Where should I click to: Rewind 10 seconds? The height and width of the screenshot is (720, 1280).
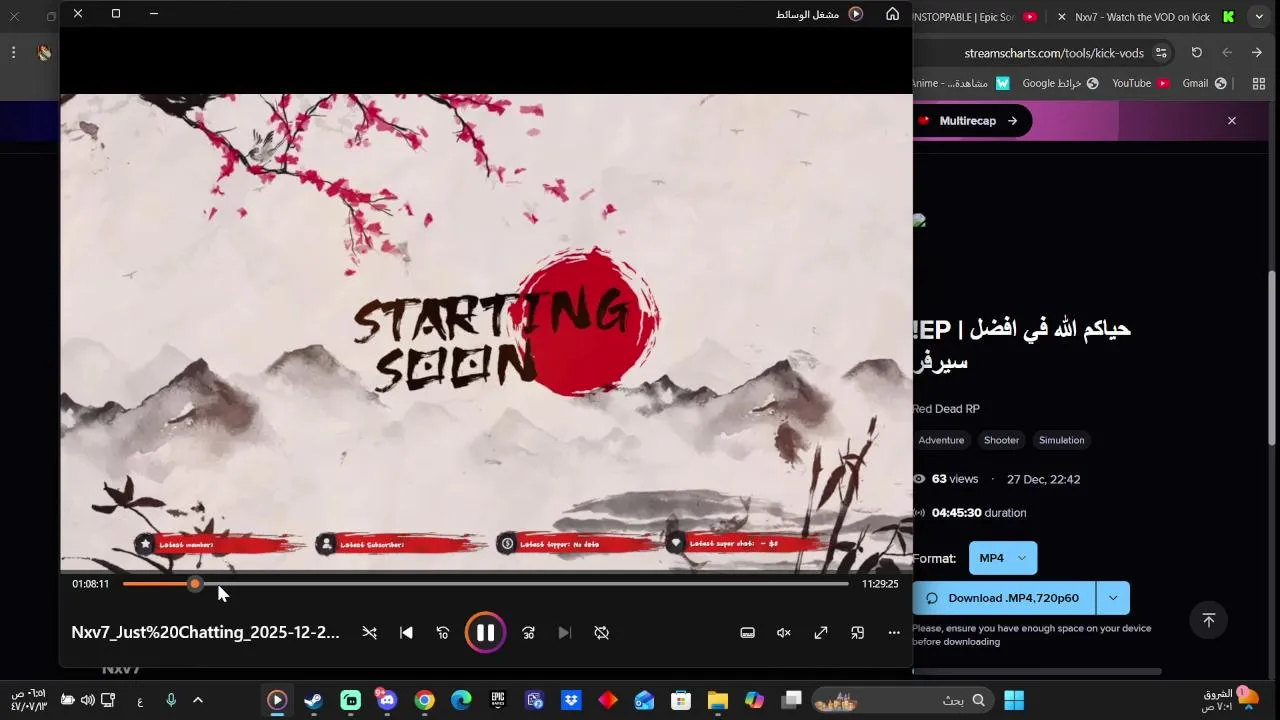coord(443,633)
